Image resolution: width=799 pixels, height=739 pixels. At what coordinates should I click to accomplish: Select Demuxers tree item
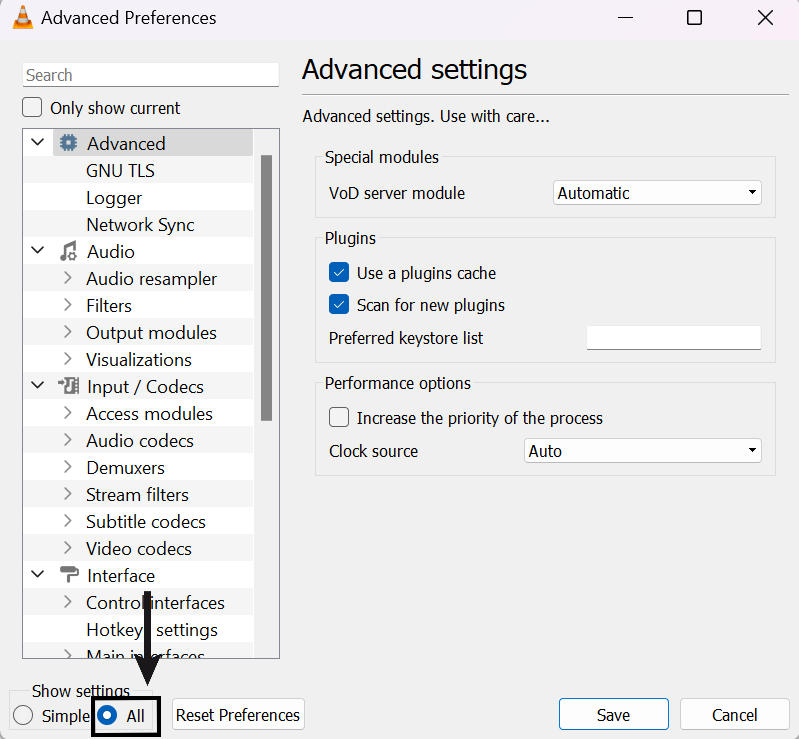[x=125, y=468]
